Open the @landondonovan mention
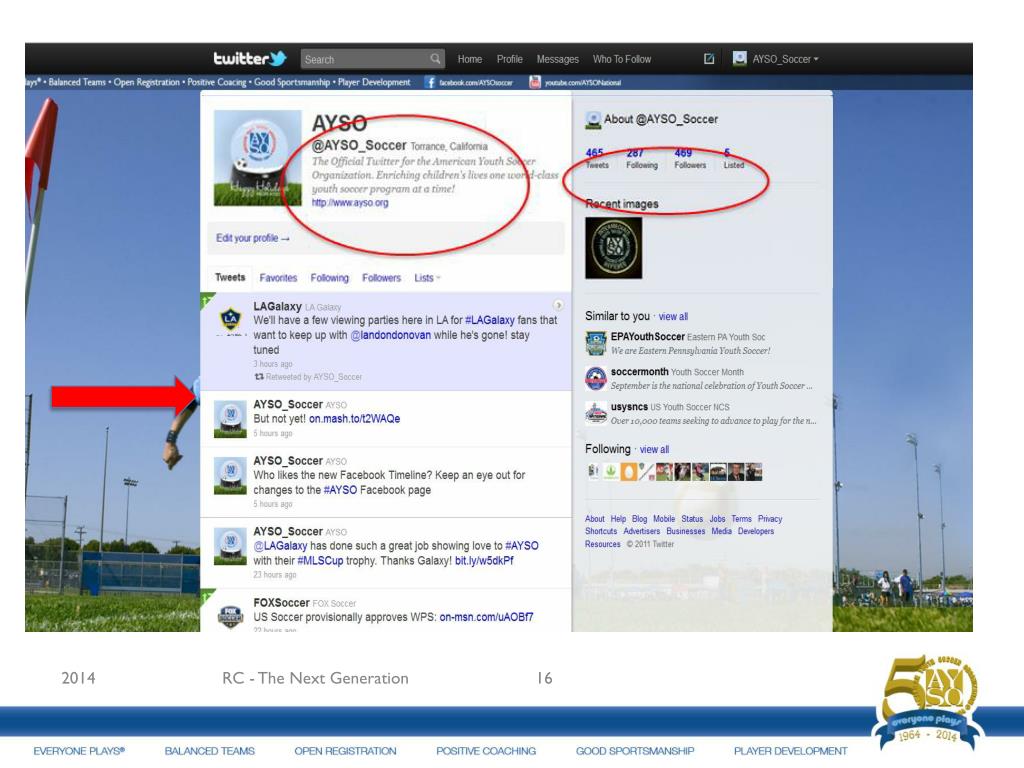1024x768 pixels. click(391, 335)
